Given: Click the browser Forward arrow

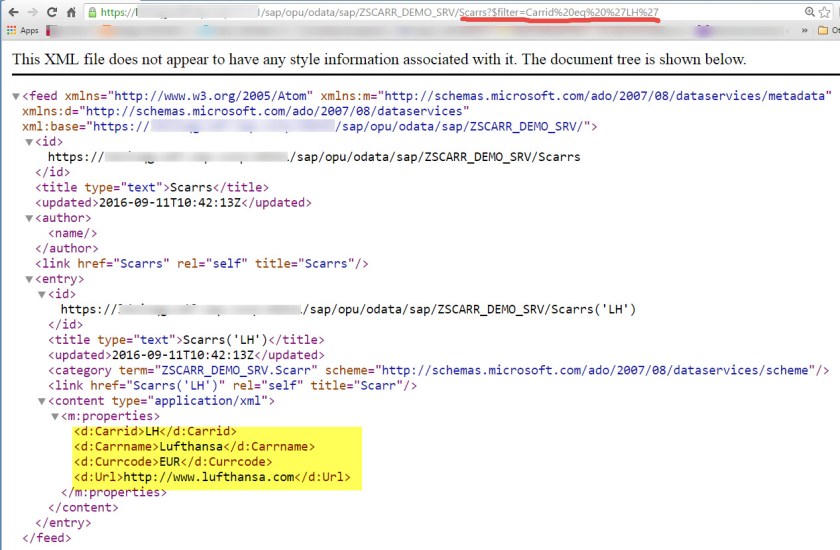Looking at the screenshot, I should coord(32,12).
